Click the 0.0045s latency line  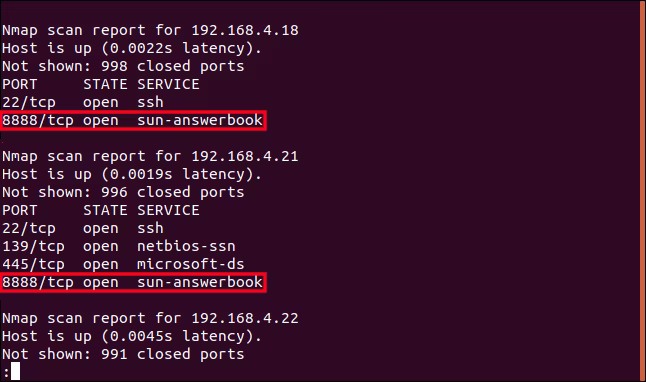point(132,336)
